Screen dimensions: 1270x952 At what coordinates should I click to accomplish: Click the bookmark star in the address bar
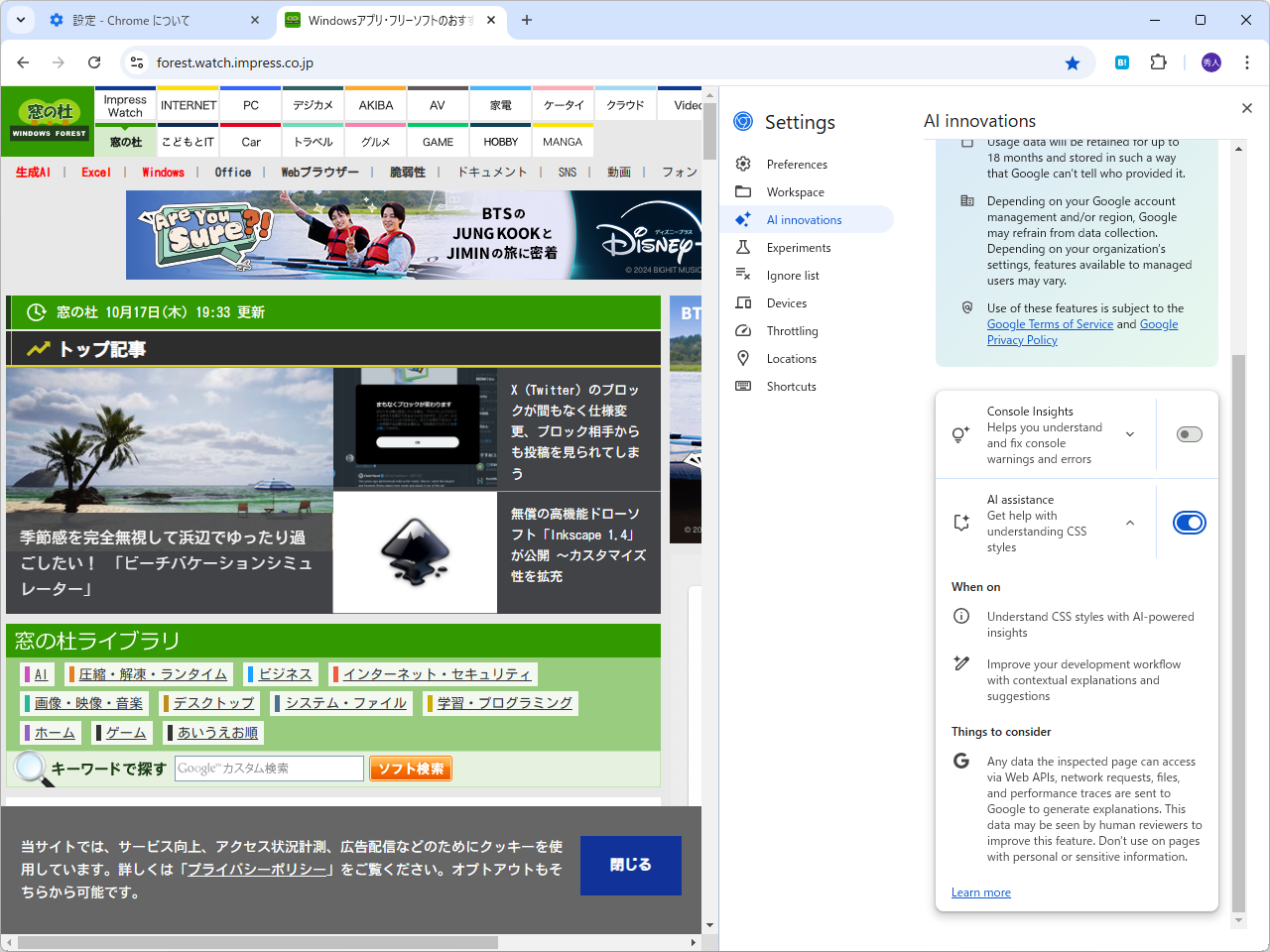(1073, 62)
